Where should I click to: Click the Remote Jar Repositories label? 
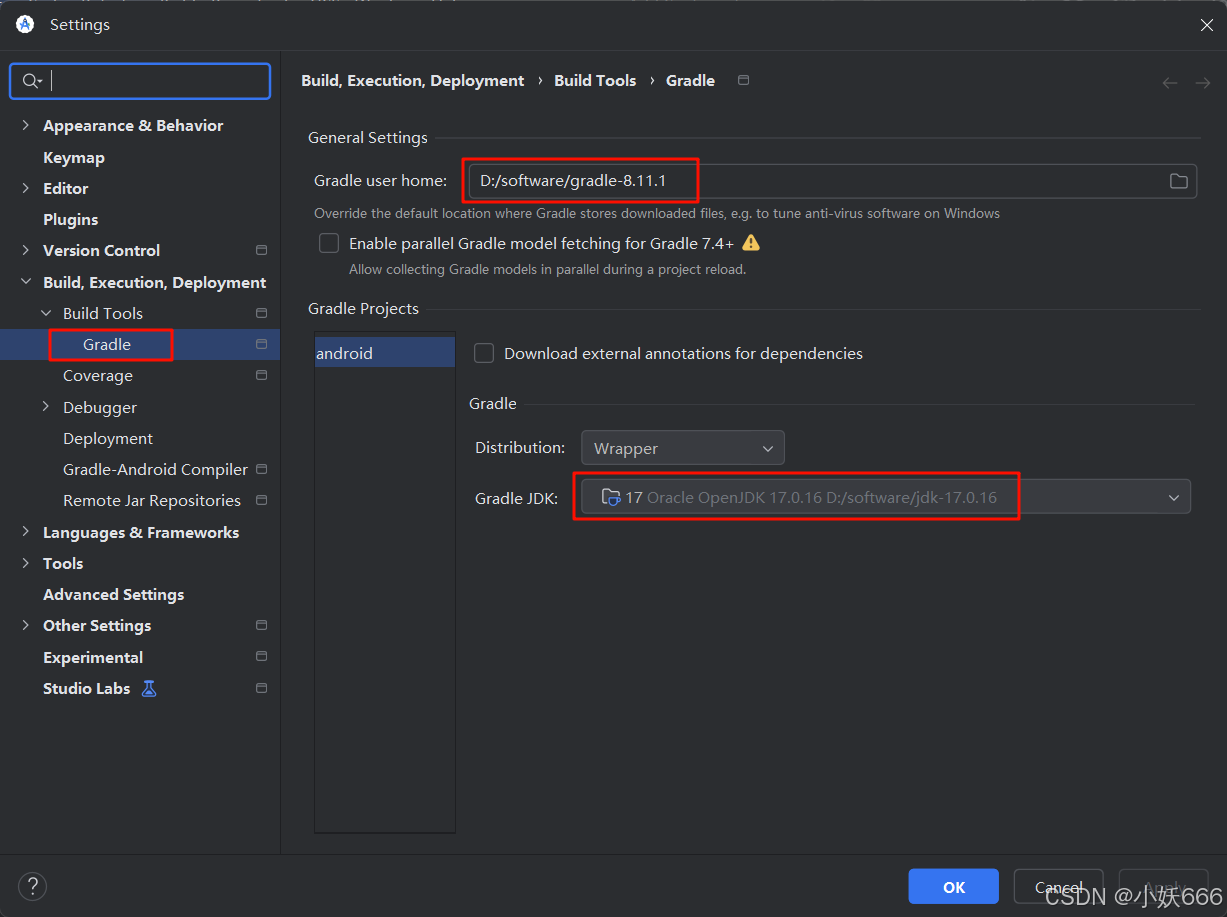pyautogui.click(x=152, y=500)
